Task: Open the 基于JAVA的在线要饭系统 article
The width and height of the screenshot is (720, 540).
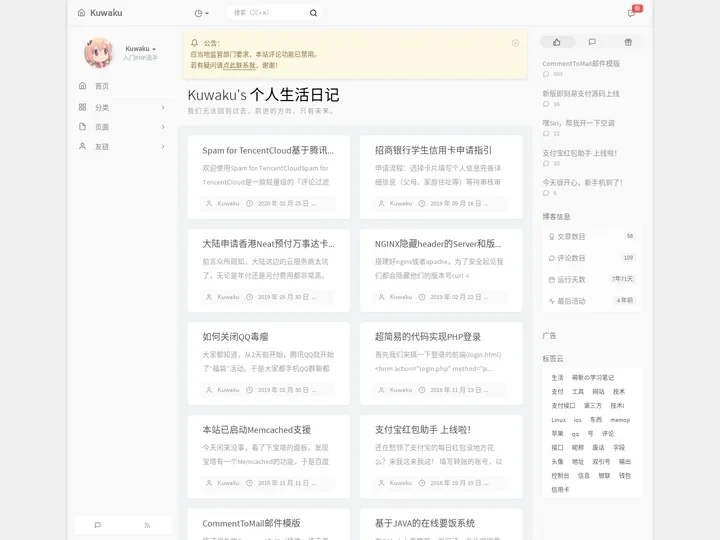Action: pos(425,523)
